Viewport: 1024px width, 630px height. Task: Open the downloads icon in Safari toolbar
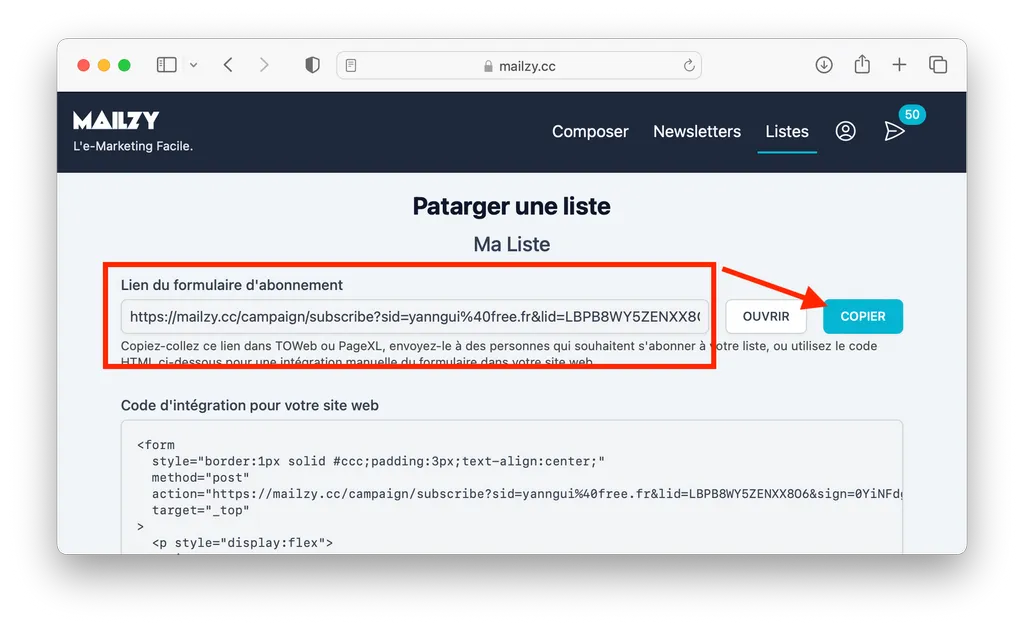pyautogui.click(x=824, y=65)
